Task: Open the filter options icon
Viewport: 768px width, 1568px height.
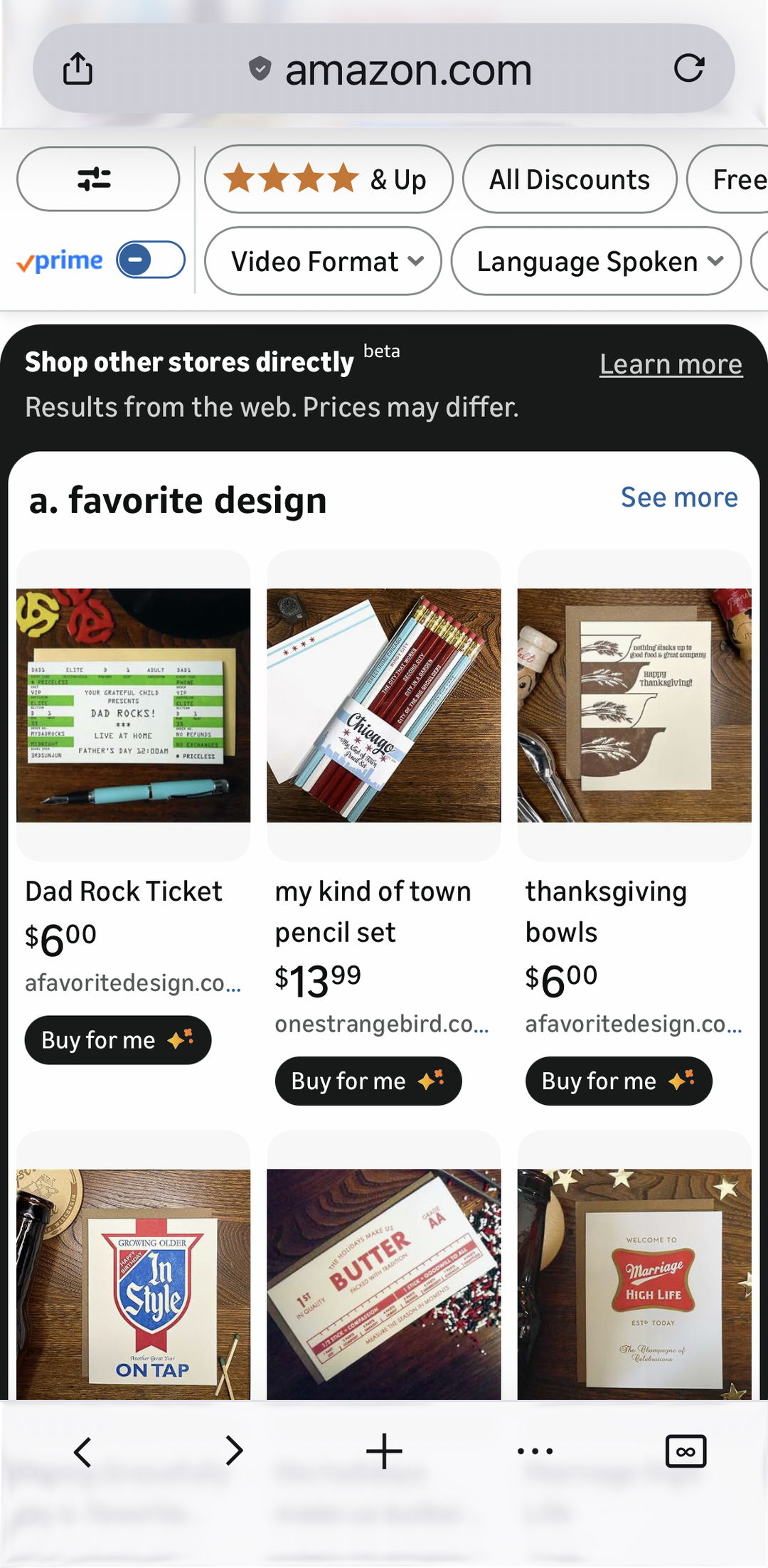Action: [x=97, y=179]
